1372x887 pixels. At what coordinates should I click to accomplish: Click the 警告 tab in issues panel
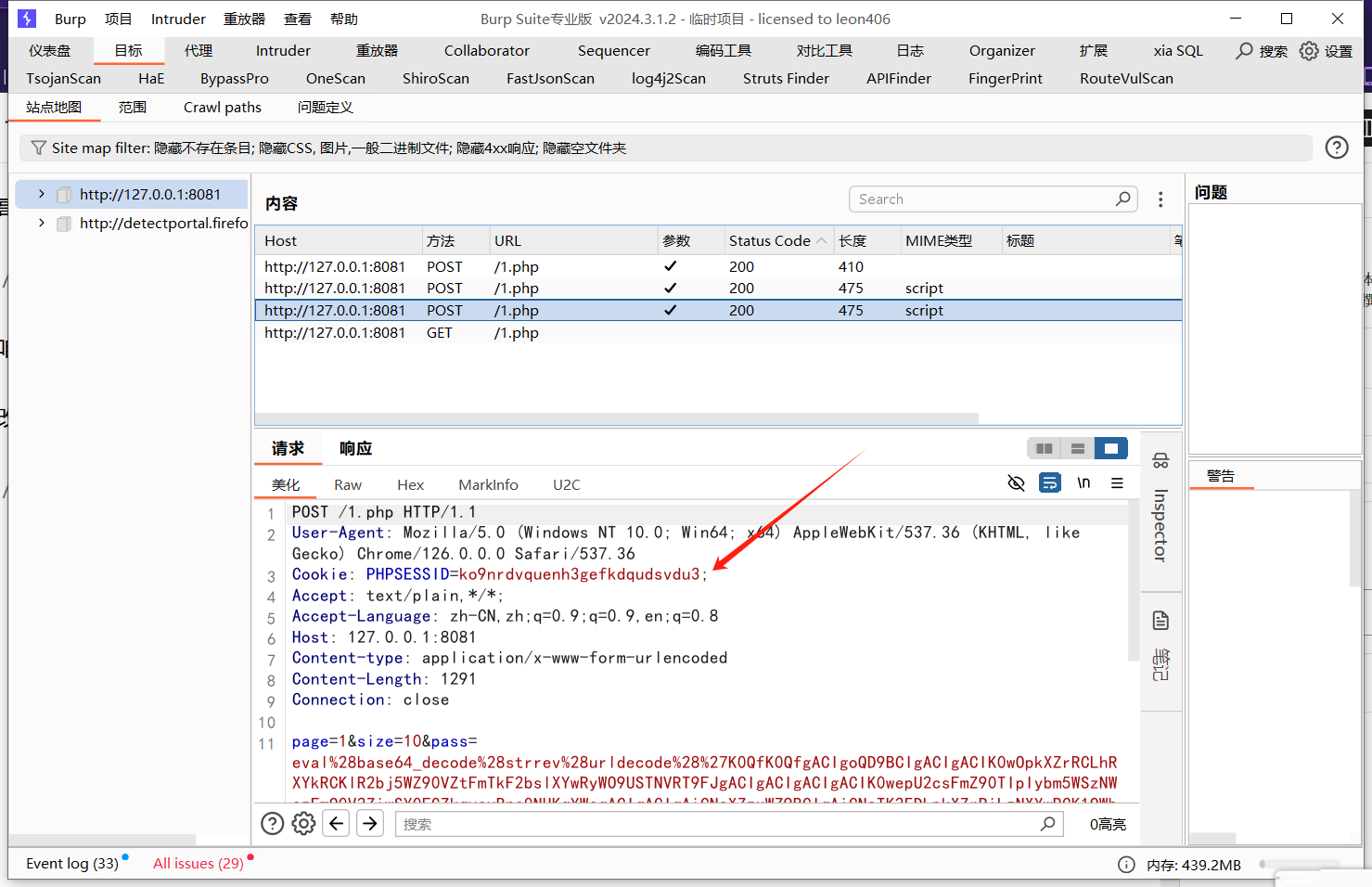tap(1221, 476)
